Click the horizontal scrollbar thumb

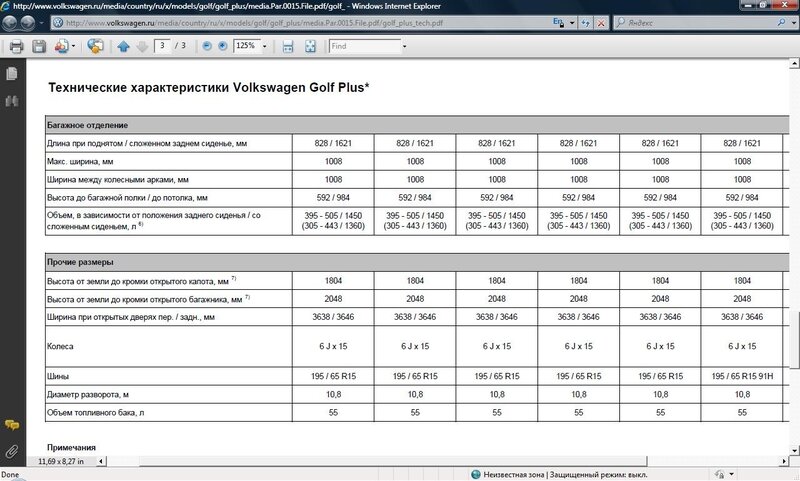tap(393, 461)
